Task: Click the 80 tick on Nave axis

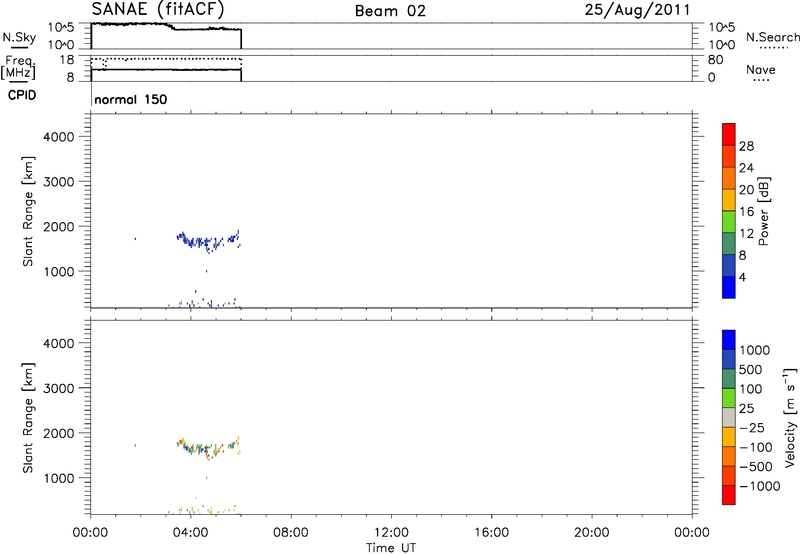Action: 715,60
